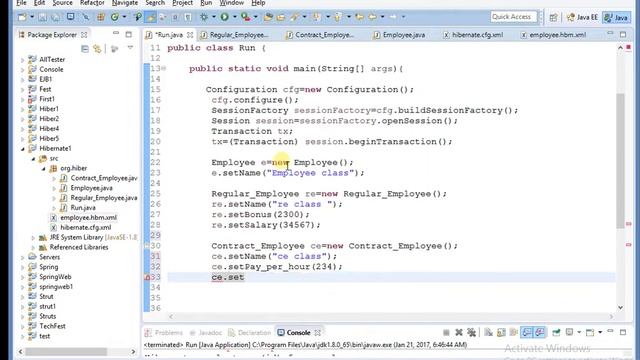Click the Last Edit Location arrow icon

click(x=360, y=17)
